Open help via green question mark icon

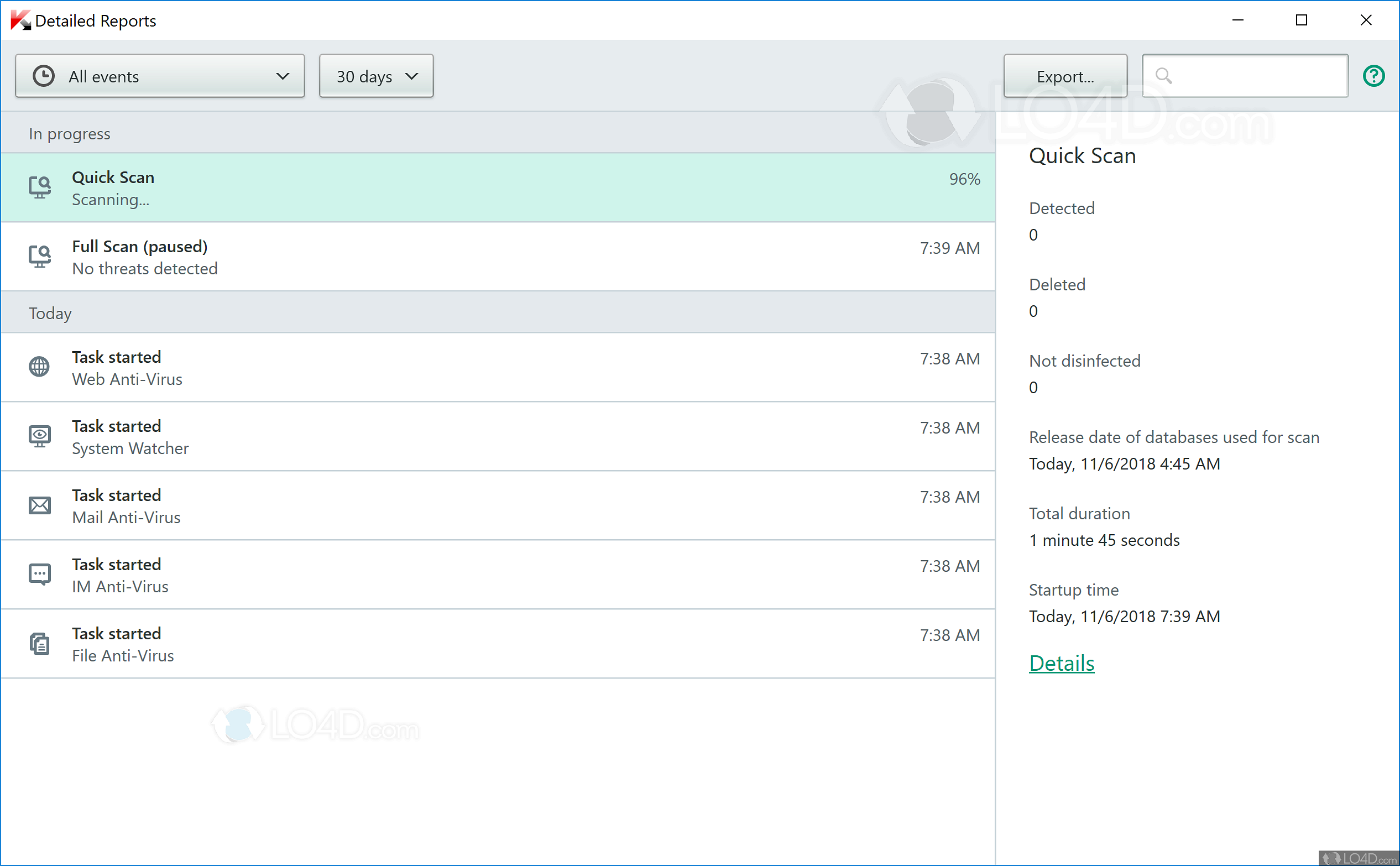[1373, 76]
